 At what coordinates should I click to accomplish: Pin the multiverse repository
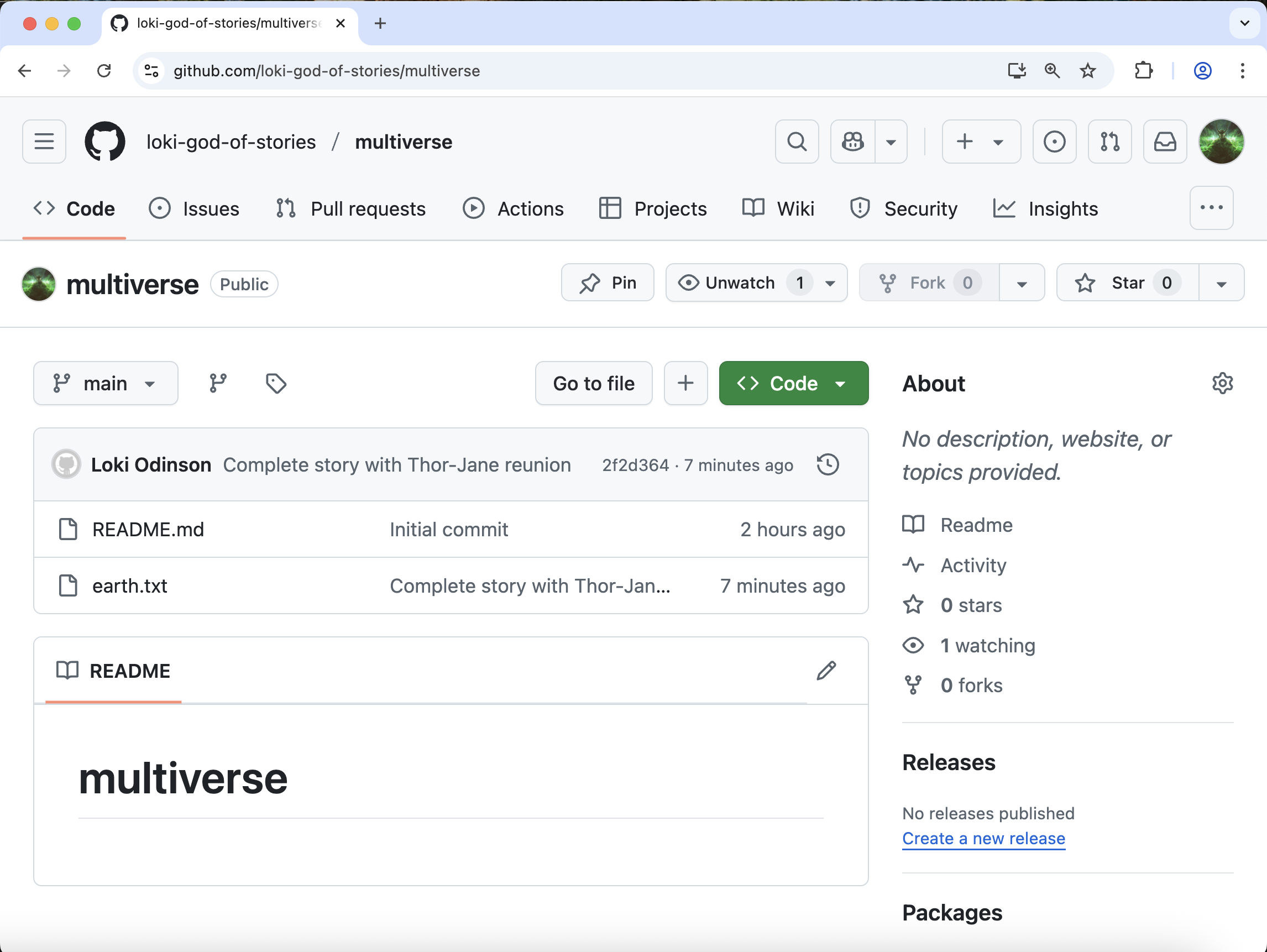click(607, 283)
